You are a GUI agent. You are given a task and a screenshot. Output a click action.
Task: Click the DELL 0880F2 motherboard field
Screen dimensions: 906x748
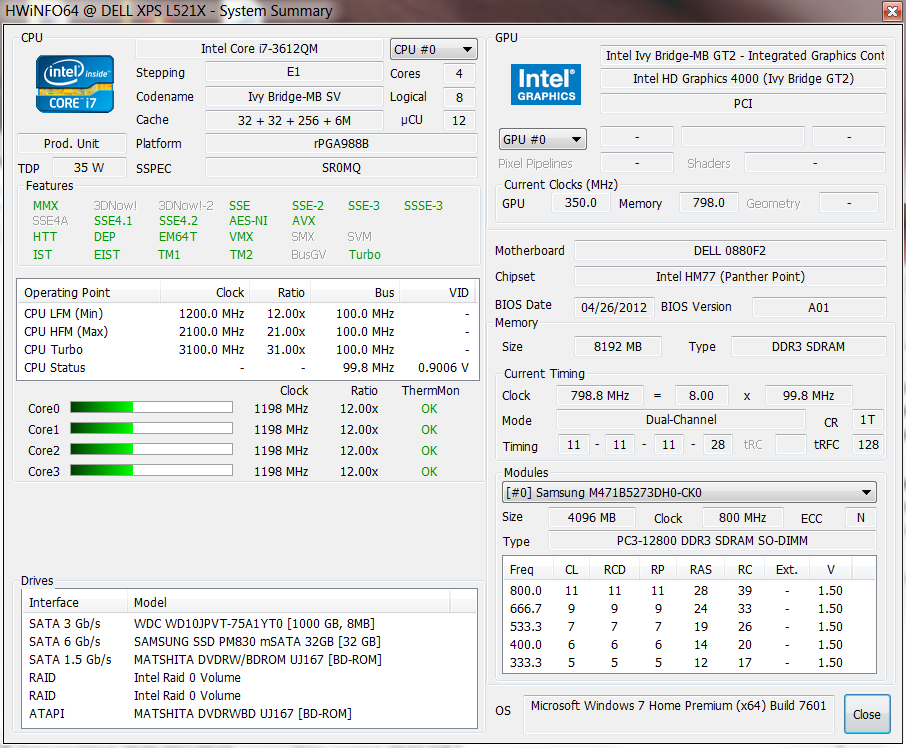click(x=730, y=251)
